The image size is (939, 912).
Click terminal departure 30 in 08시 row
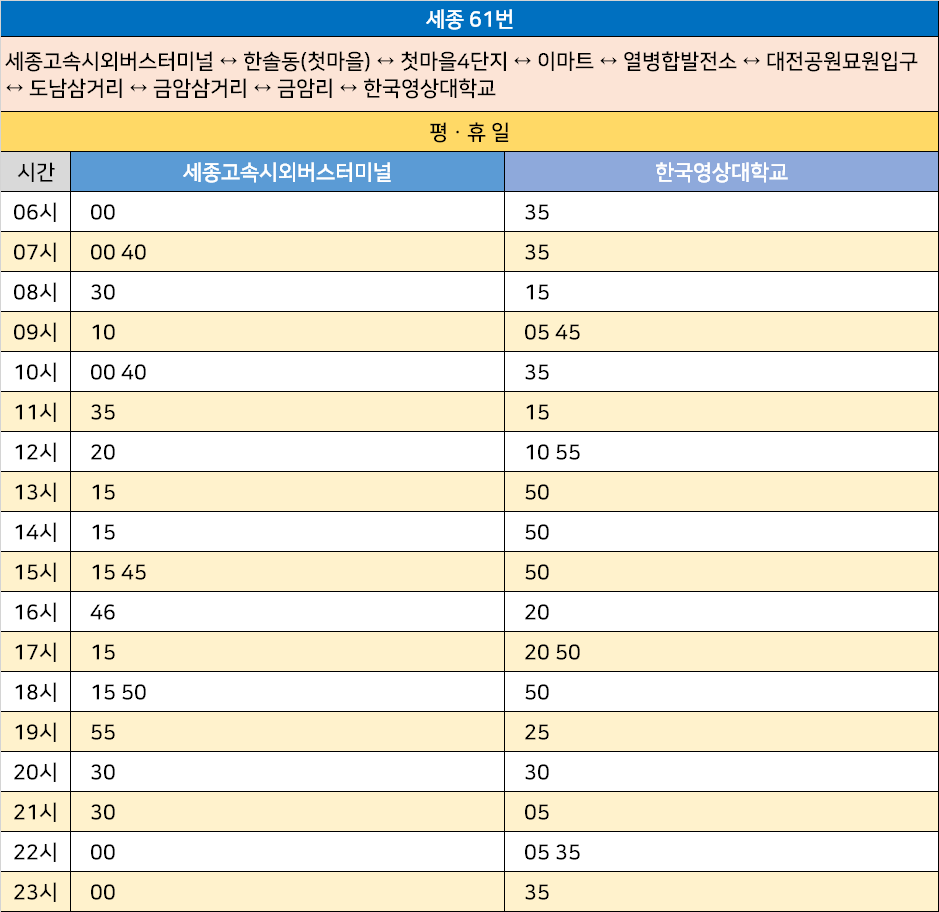tap(102, 292)
